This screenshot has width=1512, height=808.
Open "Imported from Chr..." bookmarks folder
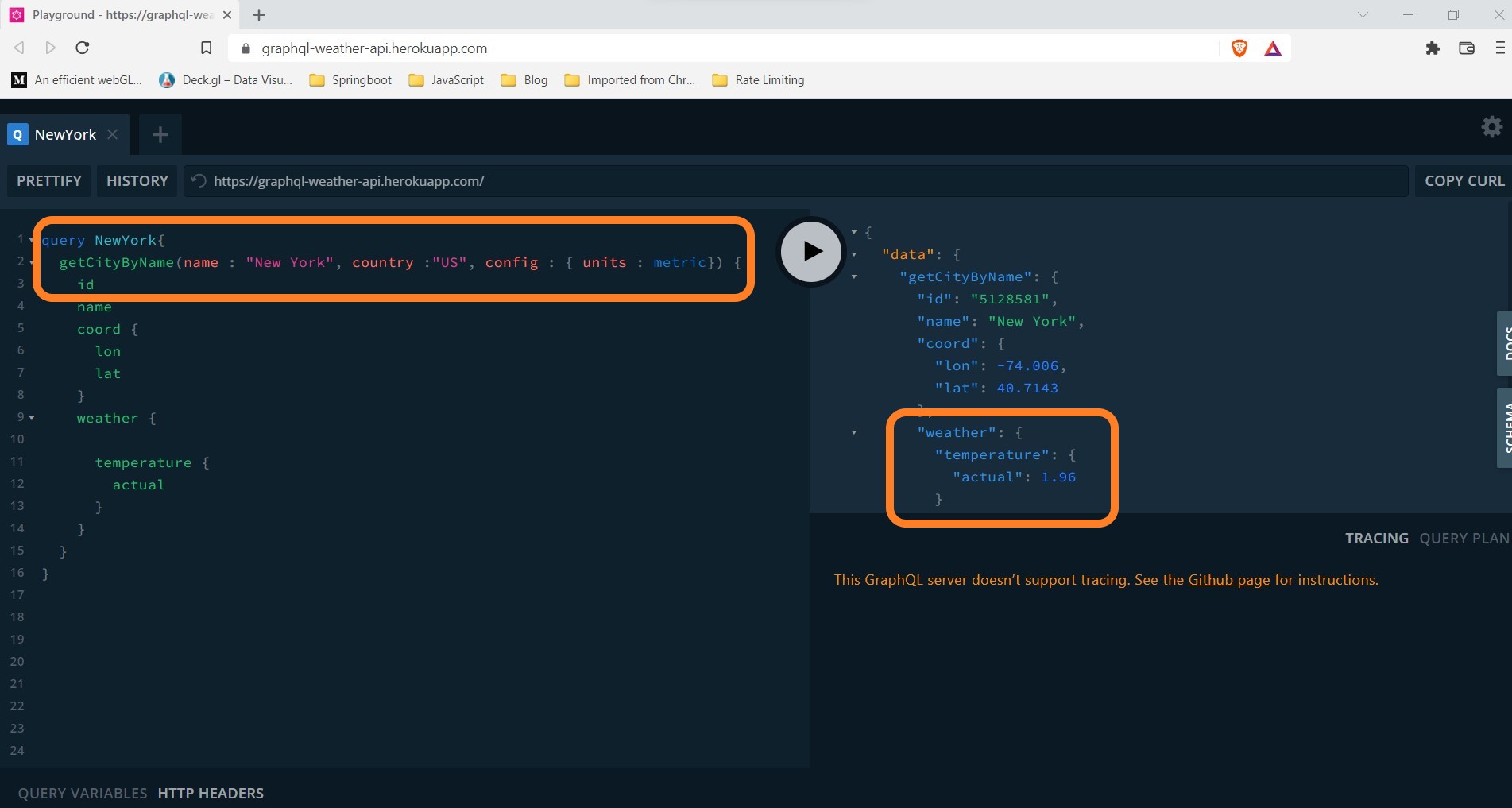[629, 80]
